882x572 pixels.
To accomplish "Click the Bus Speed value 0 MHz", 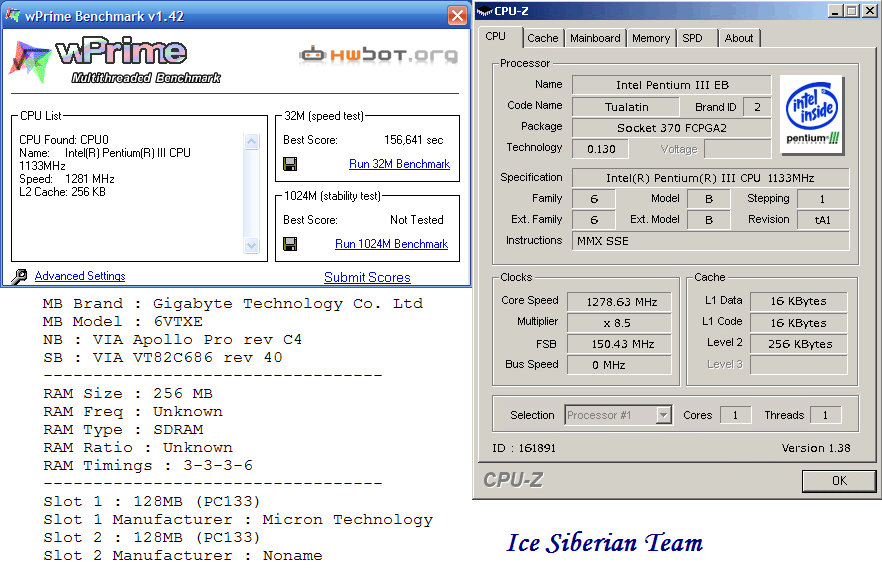I will (x=619, y=365).
